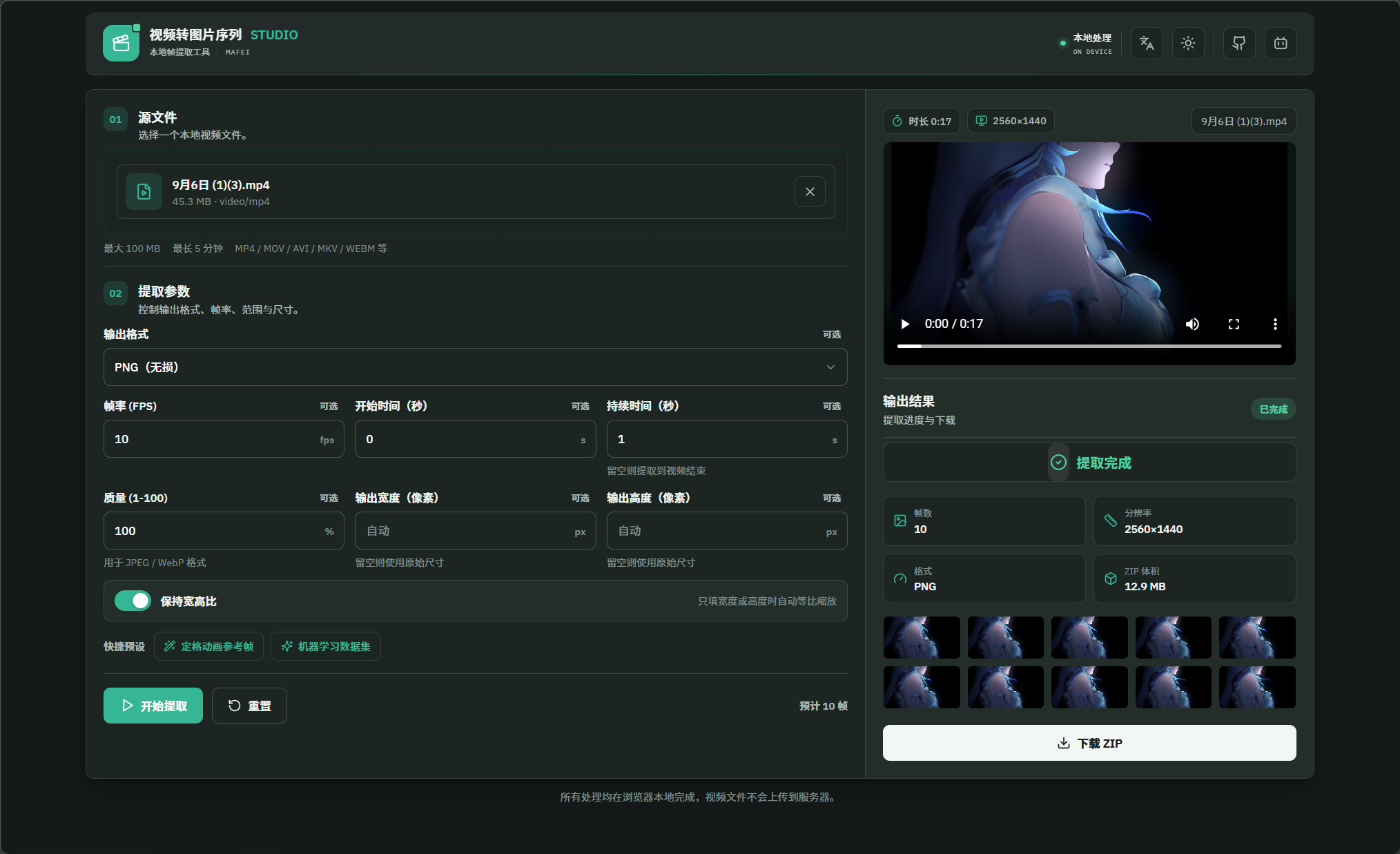Click the ZIP size box icon
1400x854 pixels.
(x=1111, y=579)
